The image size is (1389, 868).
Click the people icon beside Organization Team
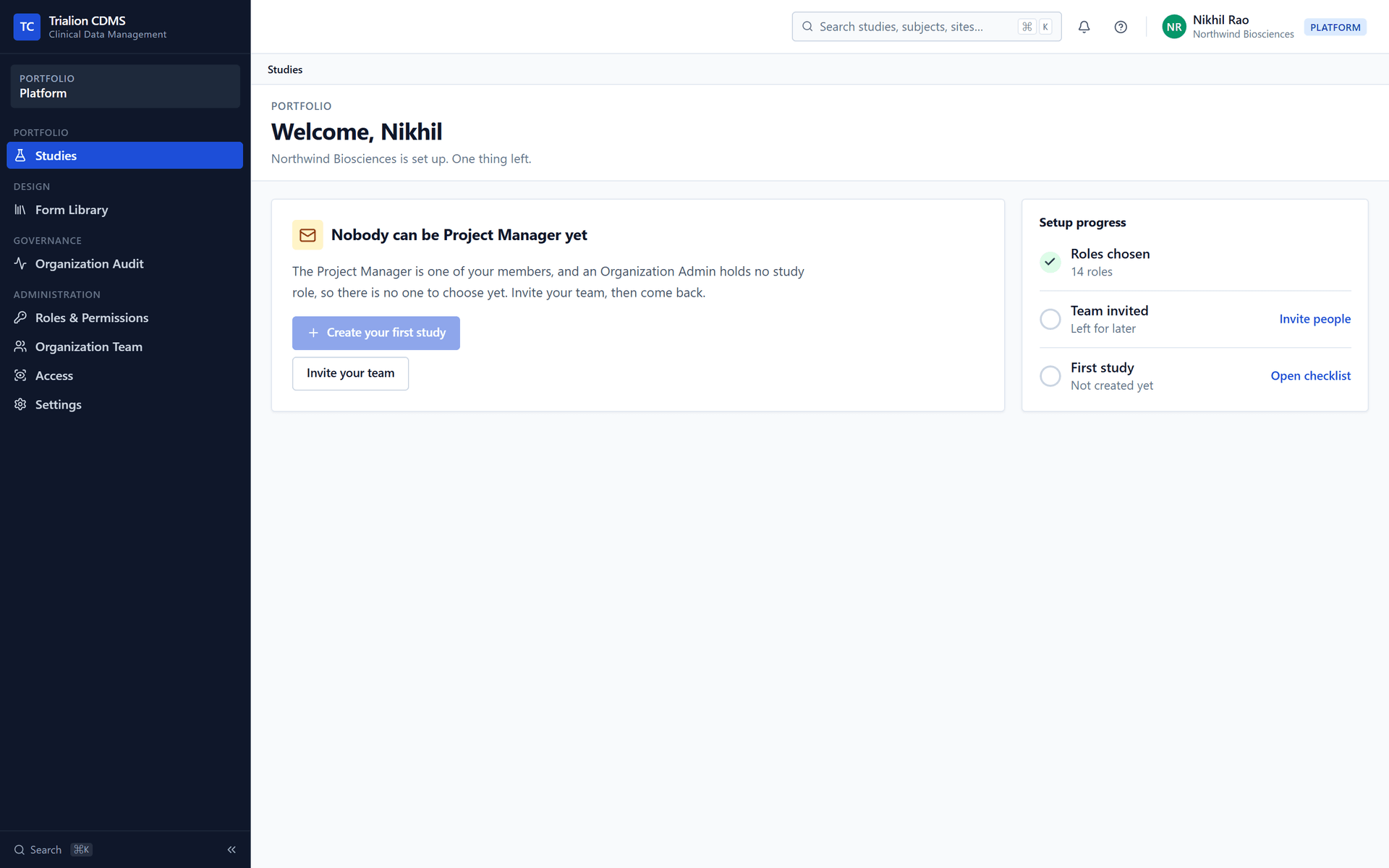pos(20,346)
